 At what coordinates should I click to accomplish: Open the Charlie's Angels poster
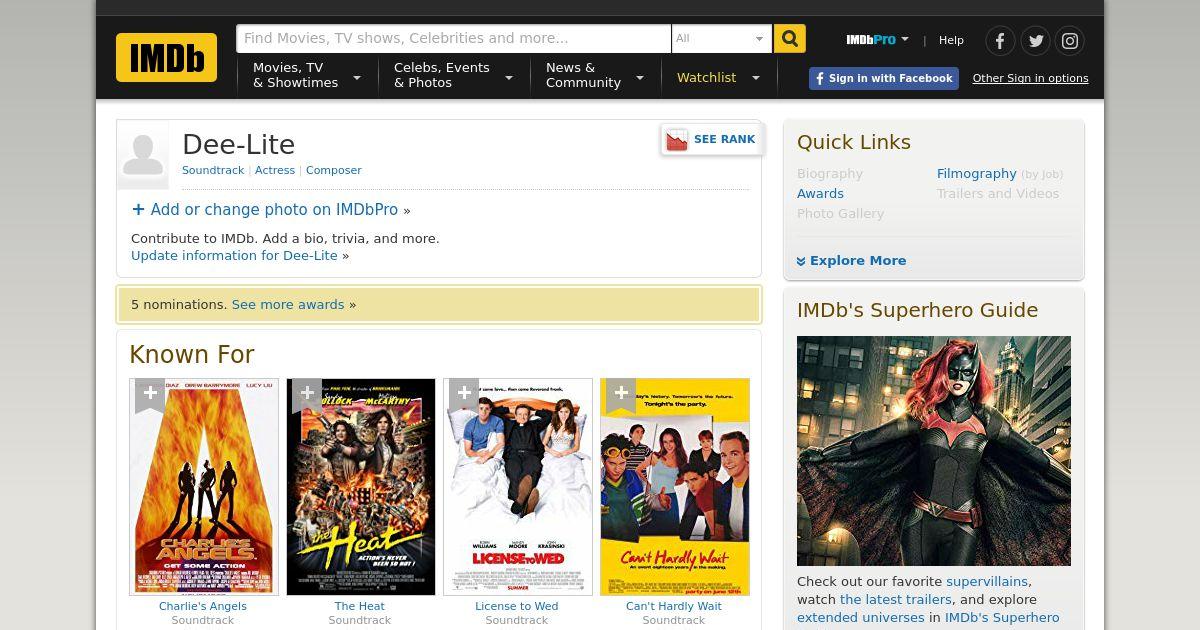pyautogui.click(x=204, y=487)
